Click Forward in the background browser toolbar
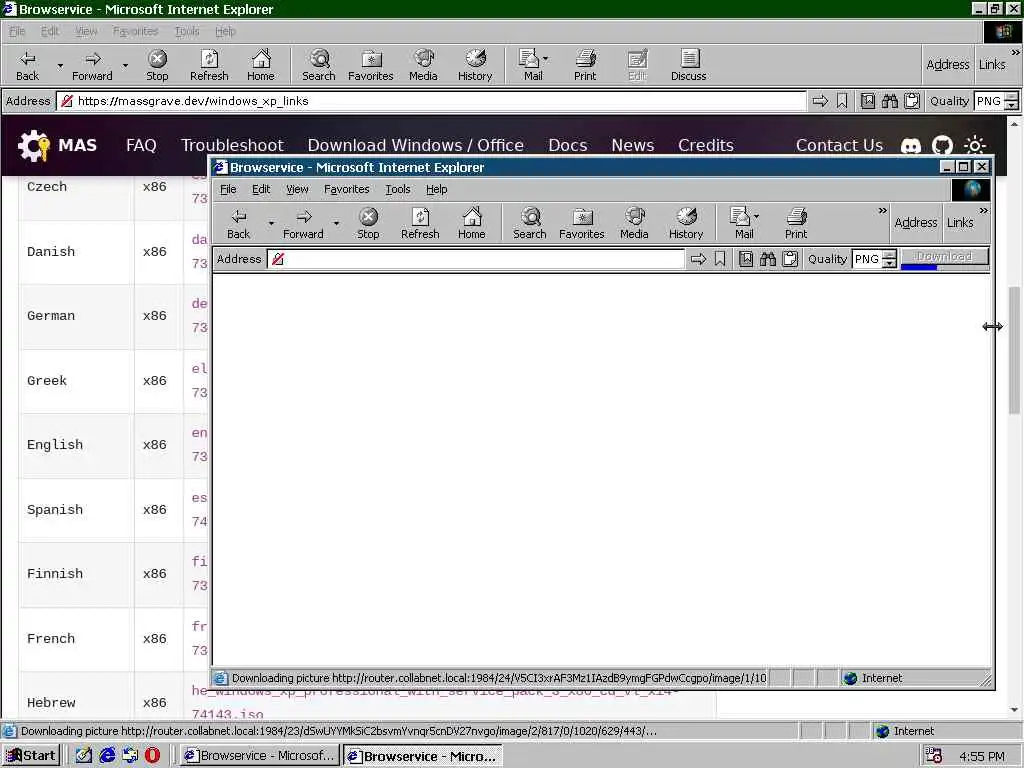Viewport: 1024px width, 768px height. [x=92, y=65]
